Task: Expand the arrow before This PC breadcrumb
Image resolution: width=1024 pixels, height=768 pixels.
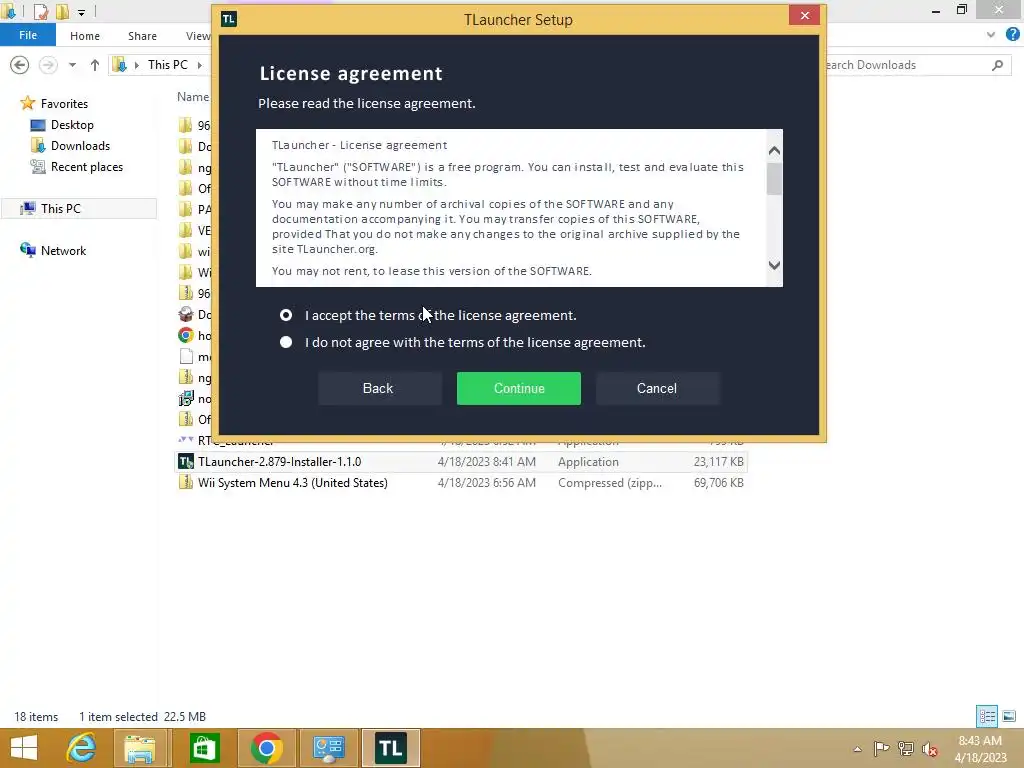Action: coord(136,65)
